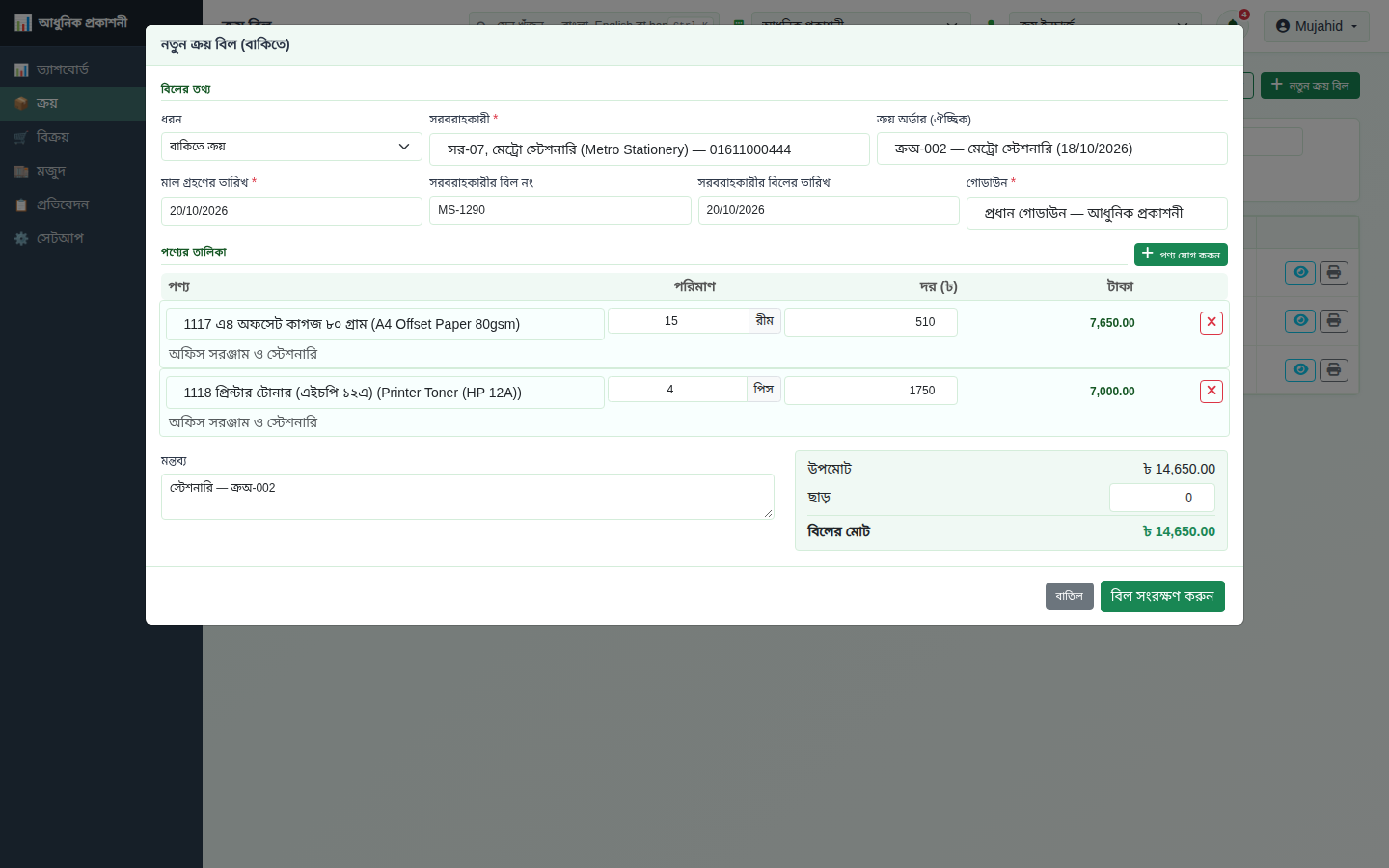Image resolution: width=1389 pixels, height=868 pixels.
Task: Click the সেটআপ menu label in sidebar
Action: (x=60, y=238)
